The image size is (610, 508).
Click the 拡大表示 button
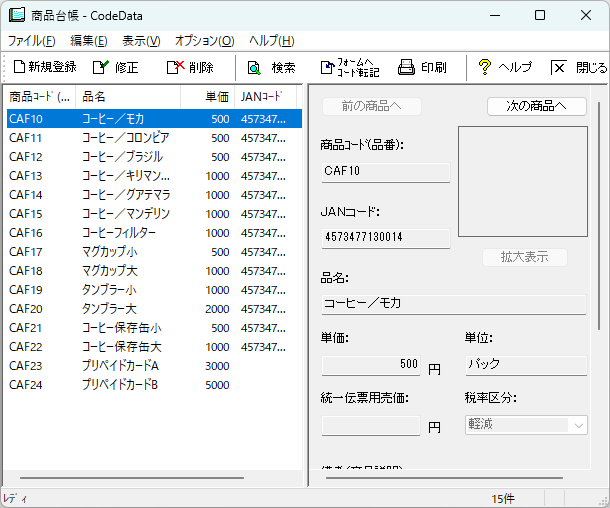coord(524,257)
